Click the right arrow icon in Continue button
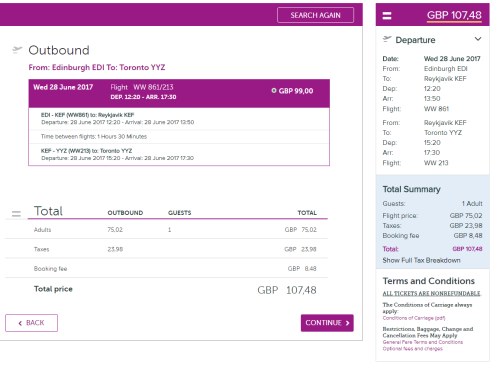The image size is (500, 368). (x=347, y=323)
